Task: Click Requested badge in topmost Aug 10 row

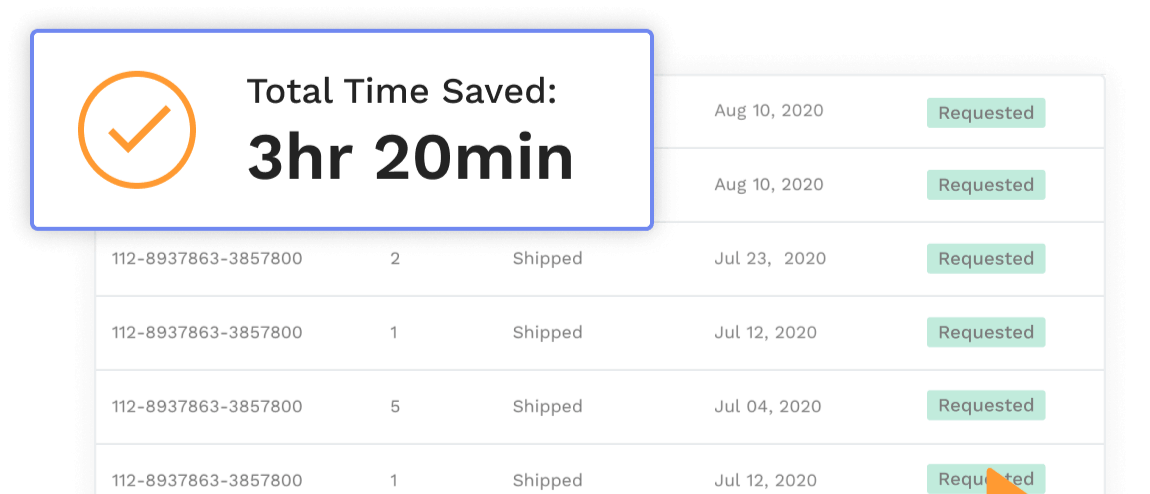Action: coord(986,113)
